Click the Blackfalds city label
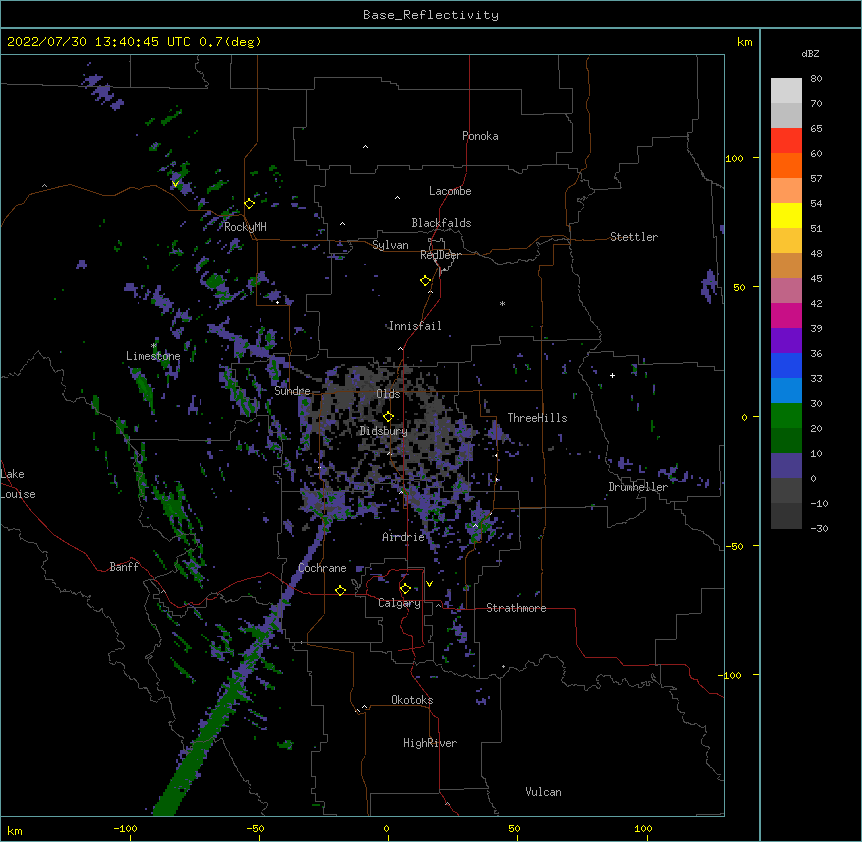The image size is (862, 842). click(x=441, y=223)
